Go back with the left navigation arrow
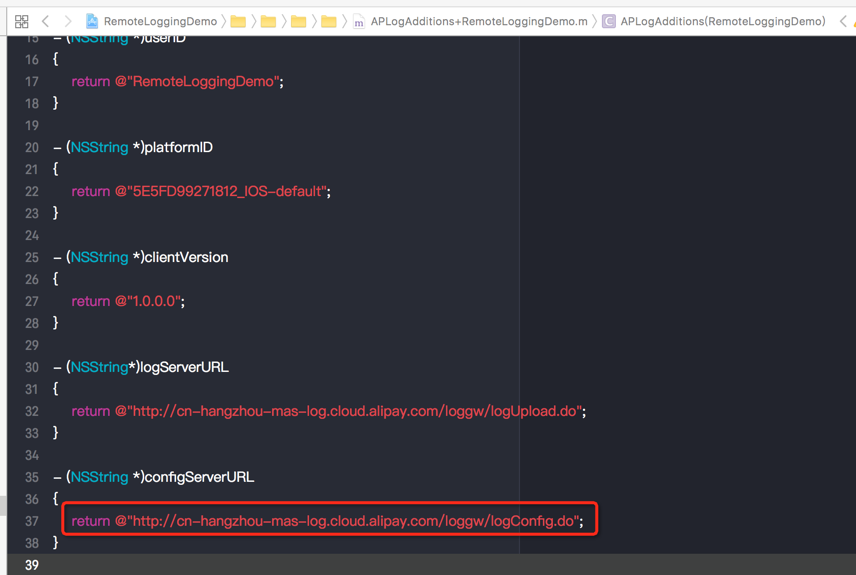The height and width of the screenshot is (575, 856). tap(45, 21)
